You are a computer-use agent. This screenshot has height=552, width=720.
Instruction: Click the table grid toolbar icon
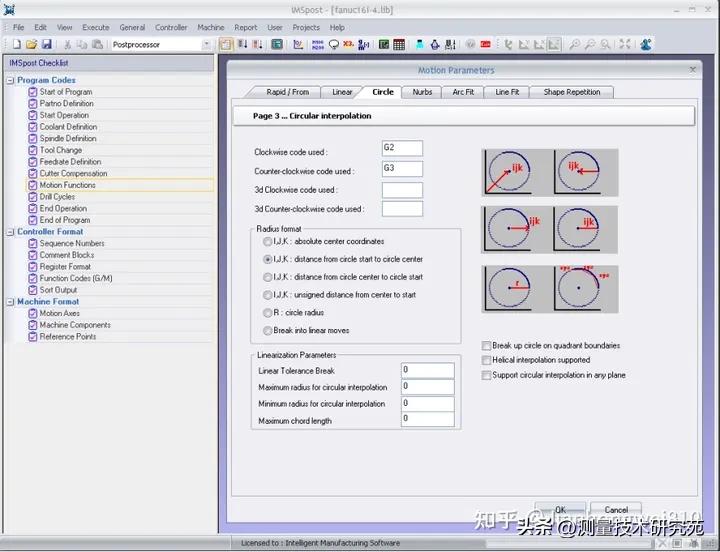[x=399, y=44]
